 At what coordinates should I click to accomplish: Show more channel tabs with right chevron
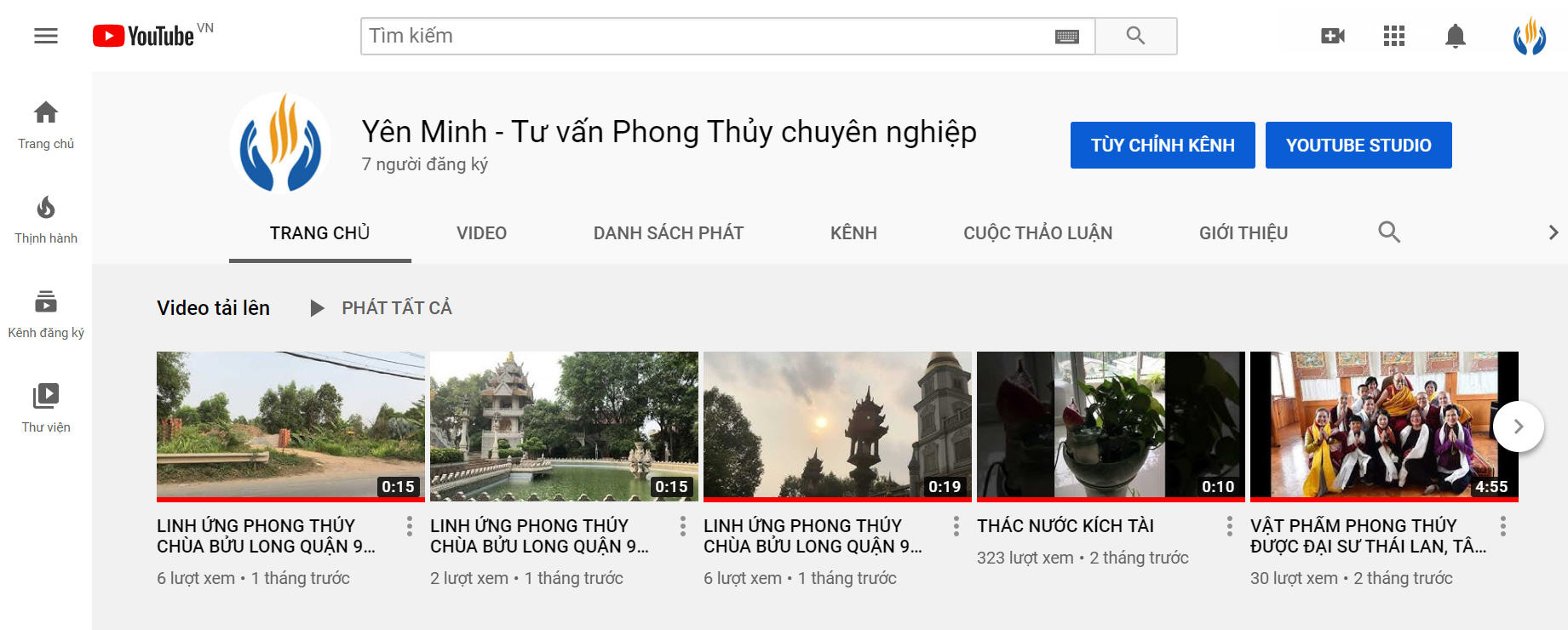pyautogui.click(x=1554, y=232)
